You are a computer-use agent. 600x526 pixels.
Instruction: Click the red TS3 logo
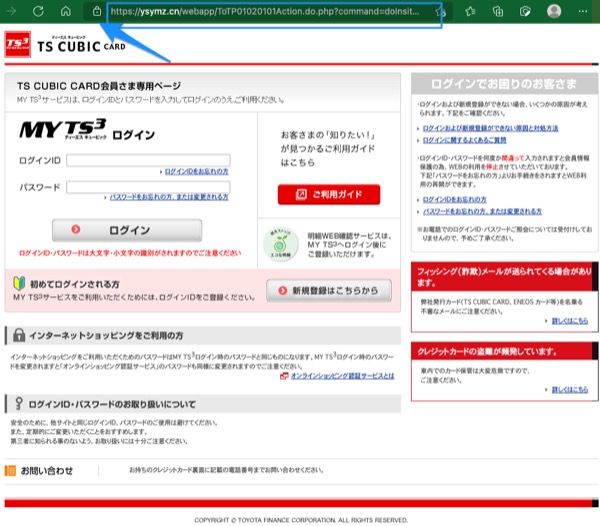pyautogui.click(x=18, y=44)
